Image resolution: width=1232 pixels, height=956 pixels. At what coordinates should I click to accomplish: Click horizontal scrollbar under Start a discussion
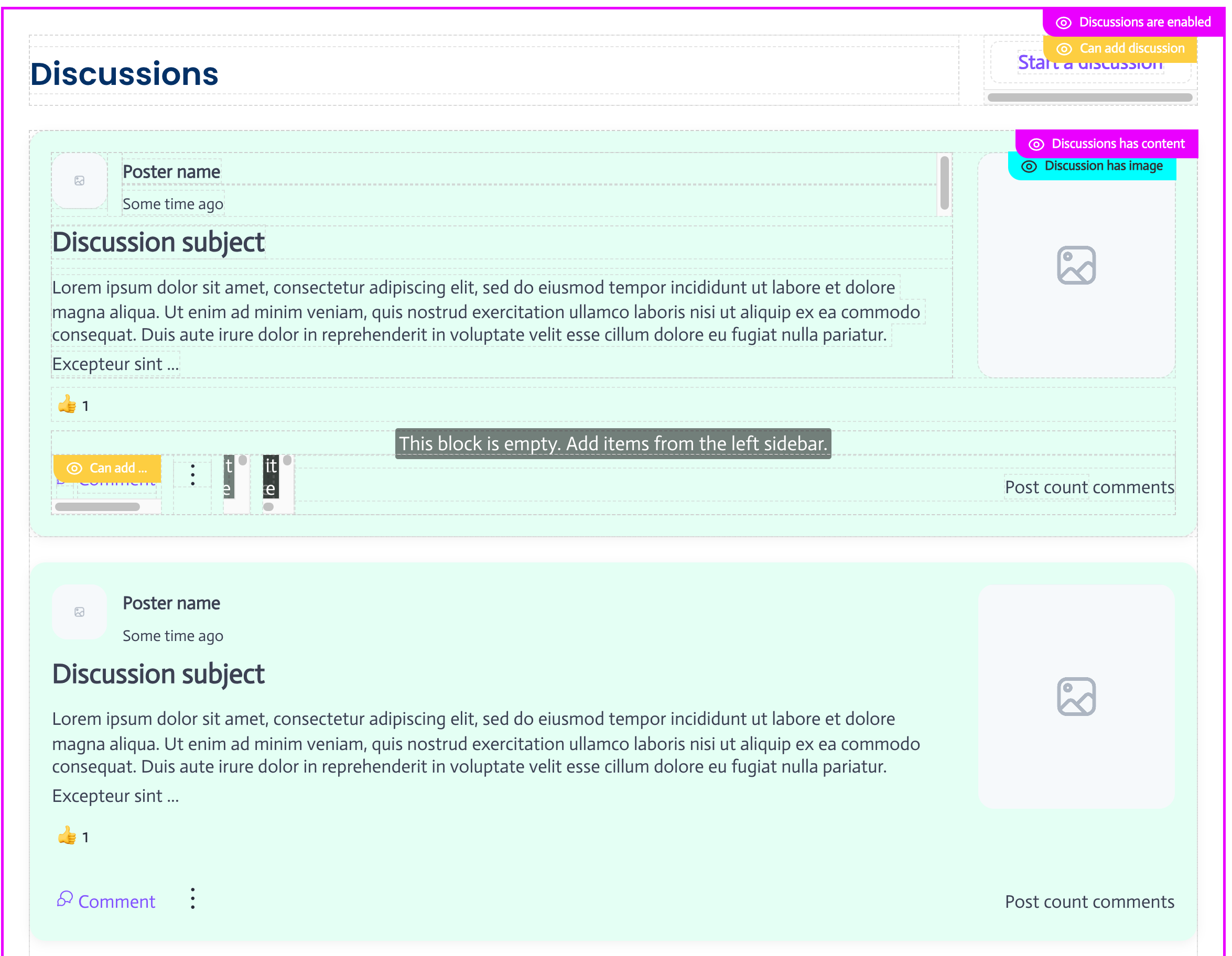pyautogui.click(x=1089, y=97)
